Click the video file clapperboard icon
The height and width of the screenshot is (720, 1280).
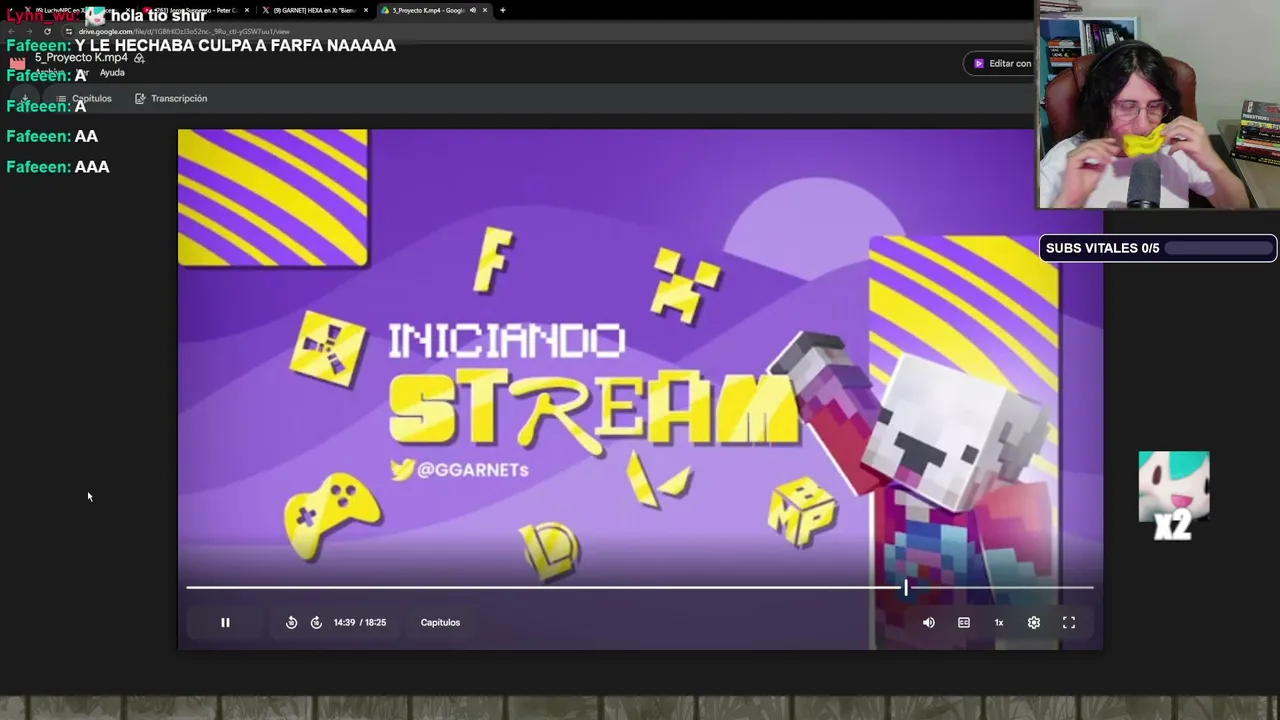tap(17, 62)
